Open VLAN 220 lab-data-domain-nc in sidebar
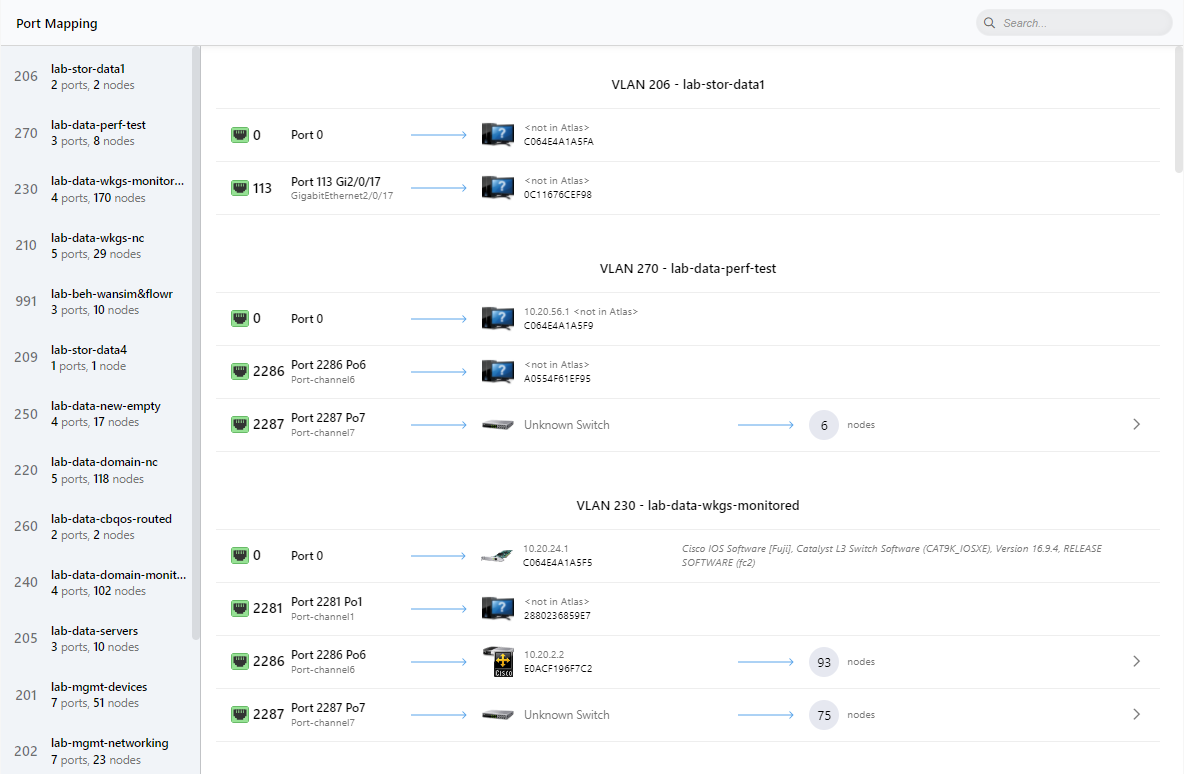The width and height of the screenshot is (1184, 774). click(x=96, y=470)
